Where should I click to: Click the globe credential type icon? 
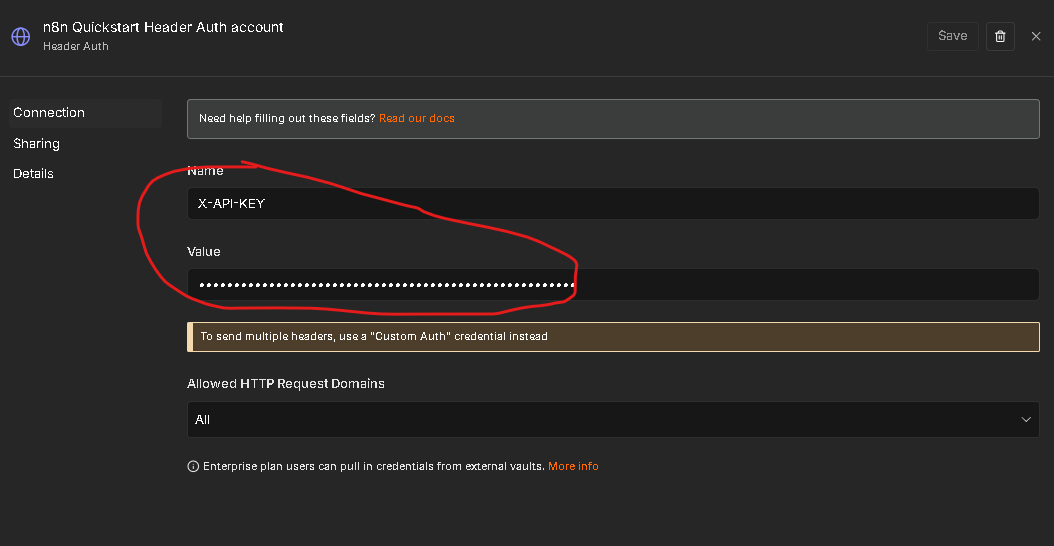tap(21, 36)
